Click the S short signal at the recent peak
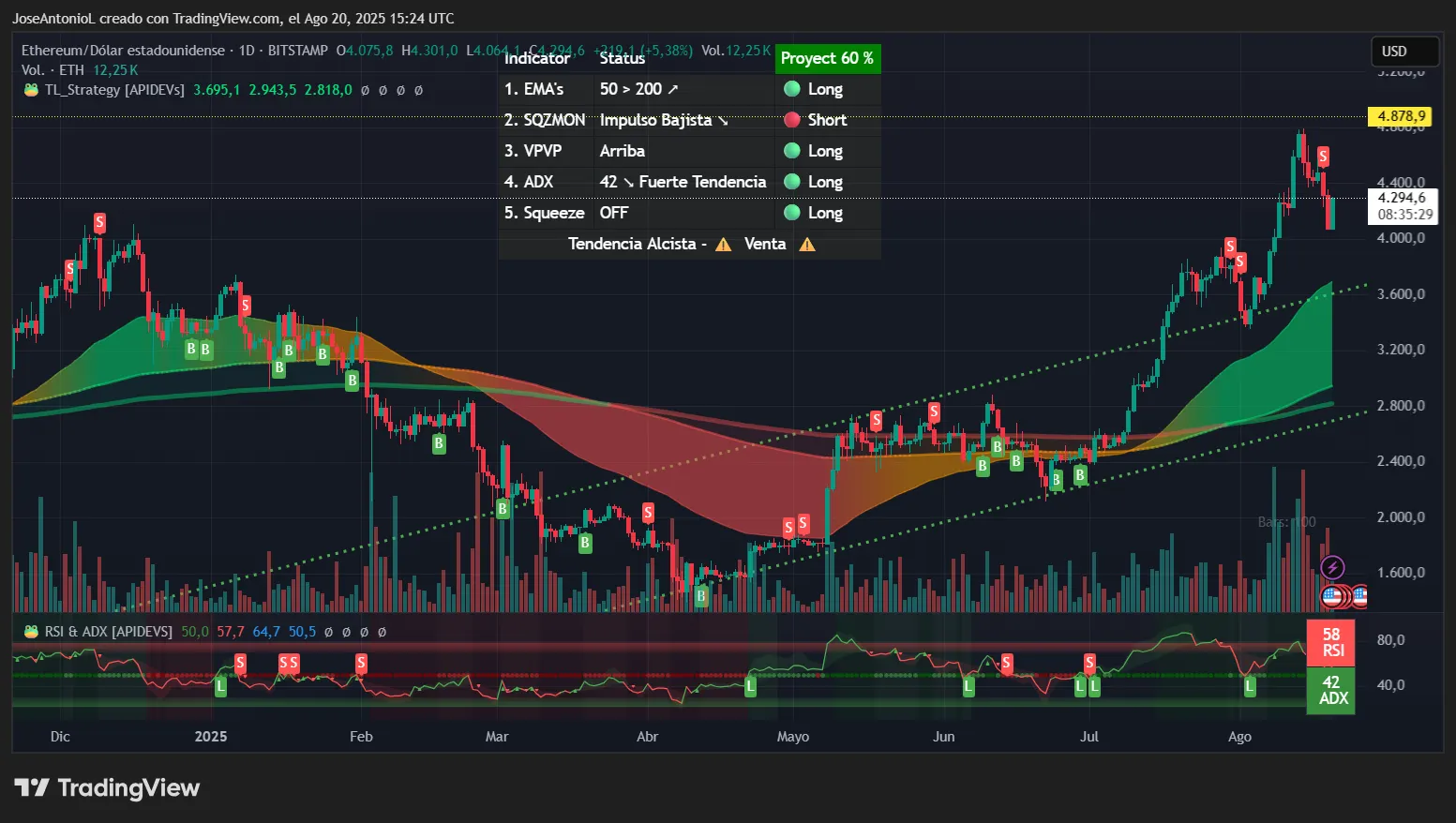This screenshot has width=1456, height=823. click(x=1323, y=156)
